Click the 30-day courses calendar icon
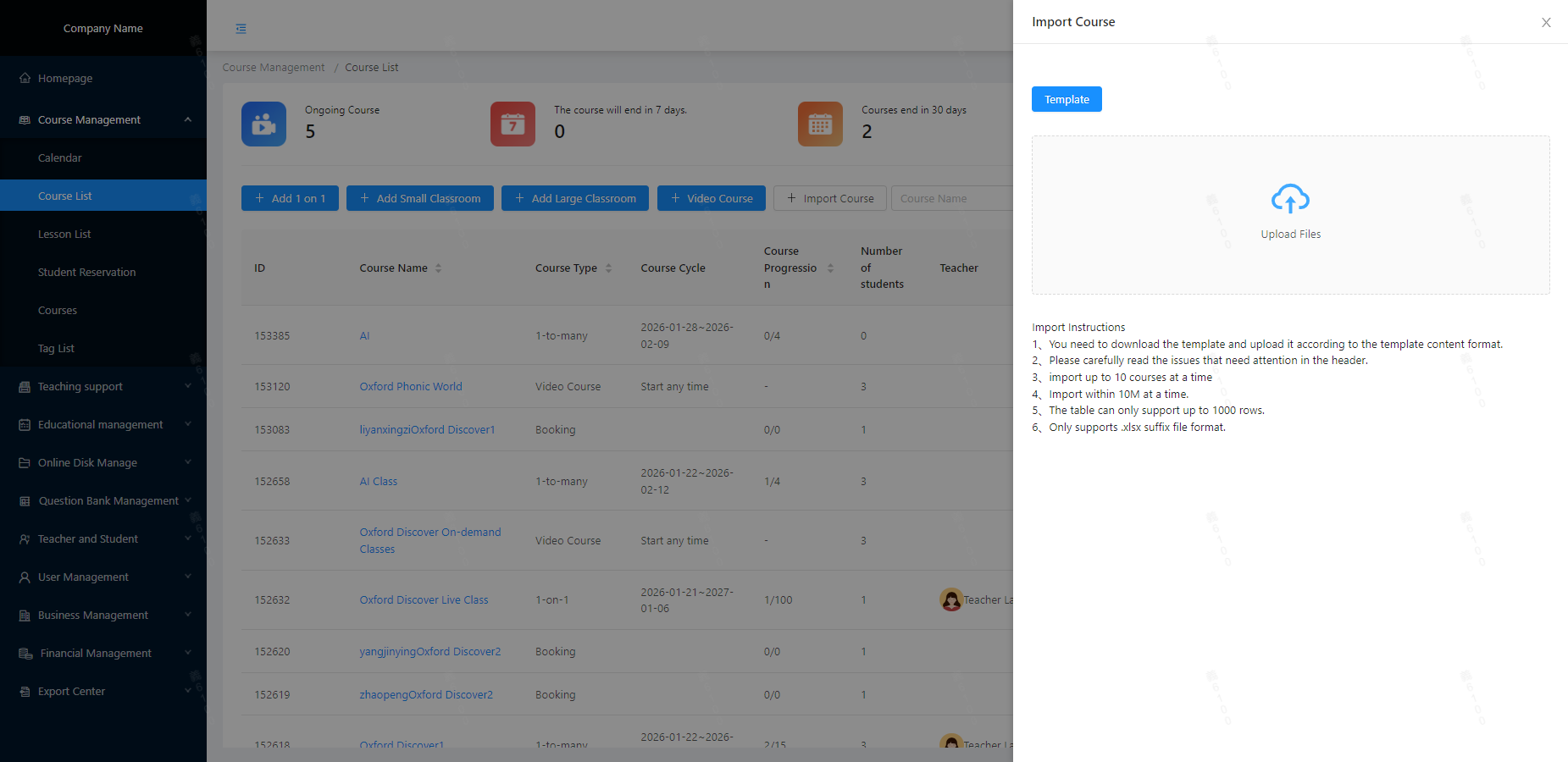The height and width of the screenshot is (762, 1568). click(x=819, y=124)
